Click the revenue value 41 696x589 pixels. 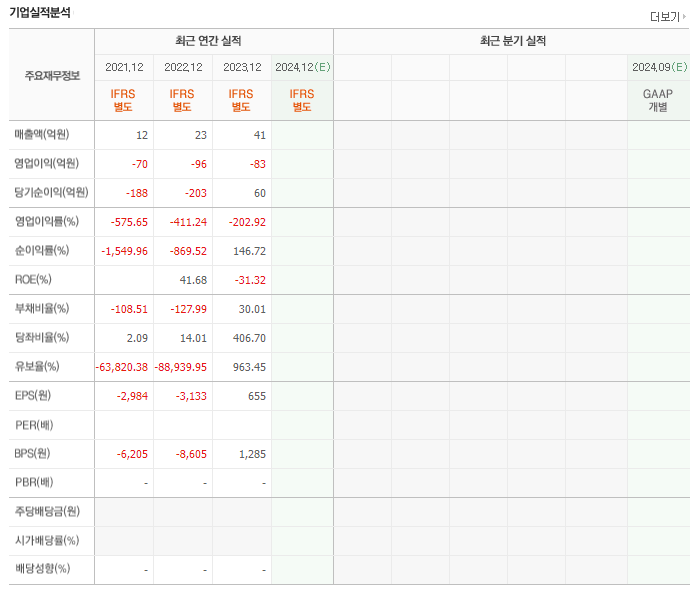[x=260, y=135]
